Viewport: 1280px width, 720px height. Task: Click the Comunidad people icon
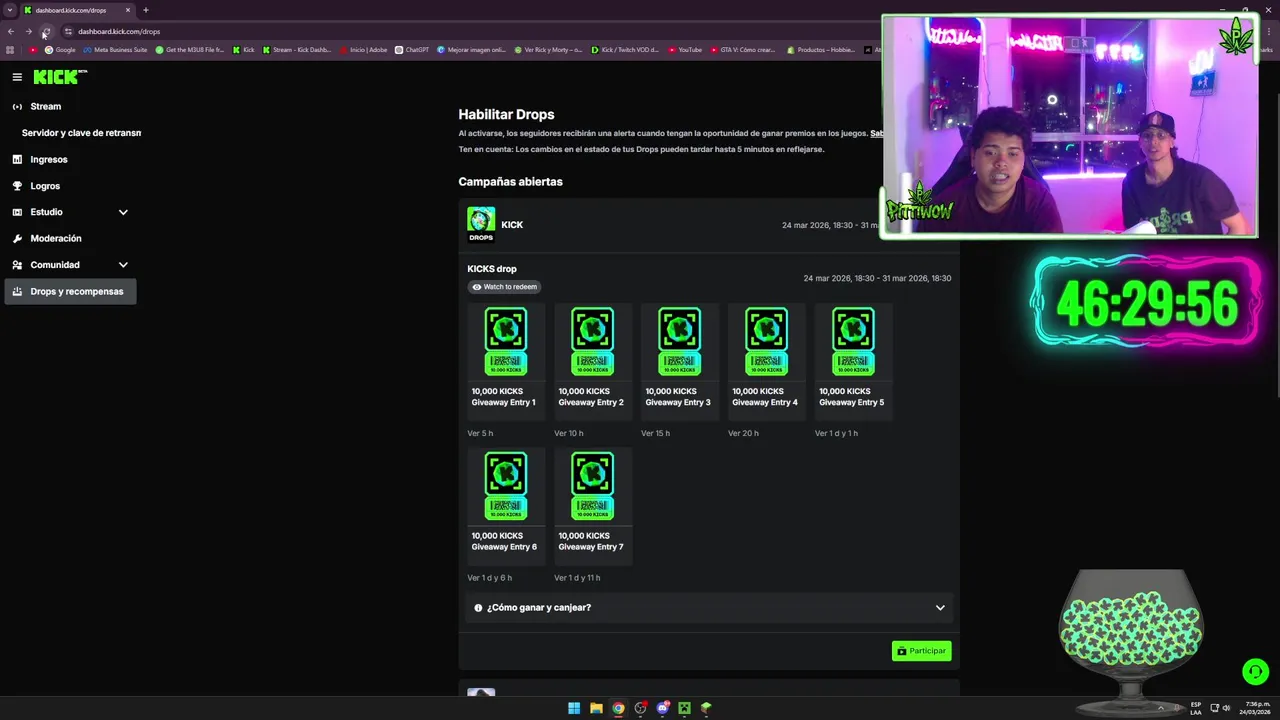pyautogui.click(x=17, y=265)
